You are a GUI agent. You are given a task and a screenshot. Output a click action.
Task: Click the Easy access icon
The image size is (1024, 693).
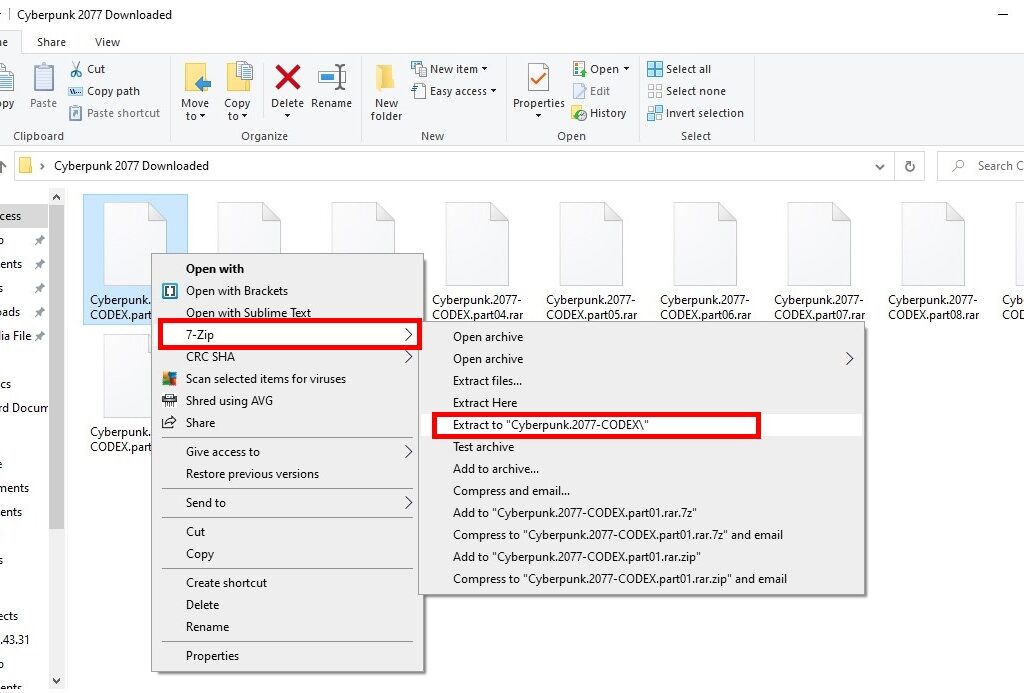419,91
